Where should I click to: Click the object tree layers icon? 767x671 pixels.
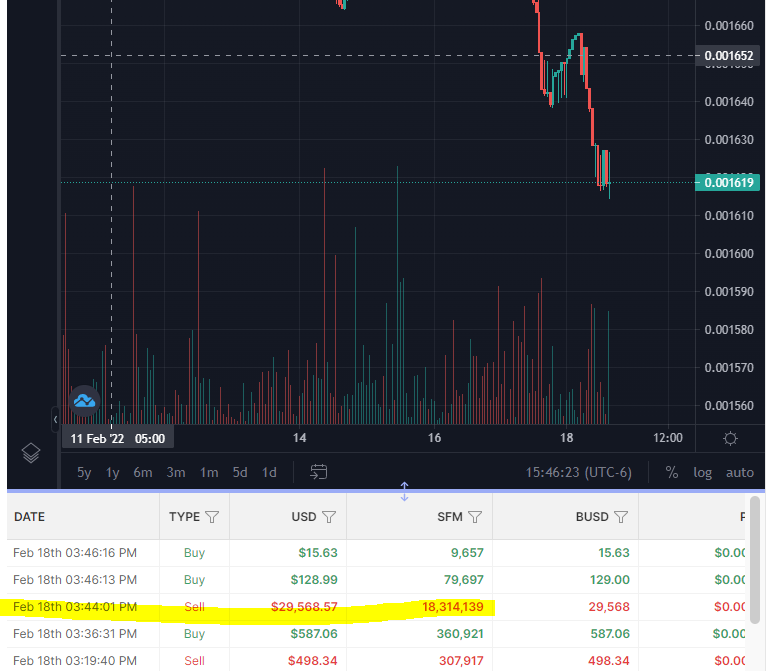[31, 452]
